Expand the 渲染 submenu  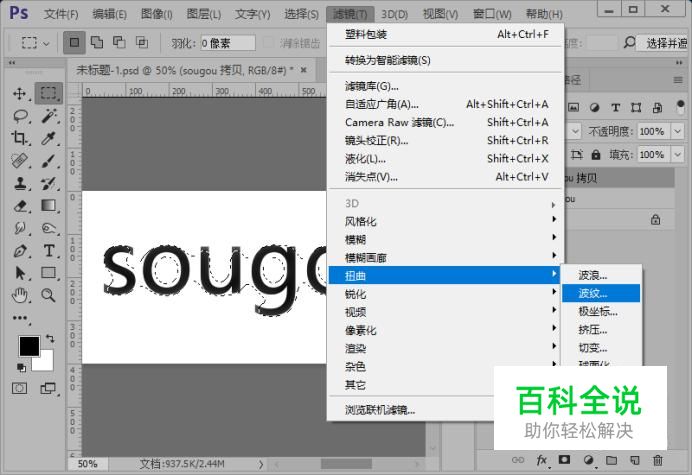click(444, 348)
